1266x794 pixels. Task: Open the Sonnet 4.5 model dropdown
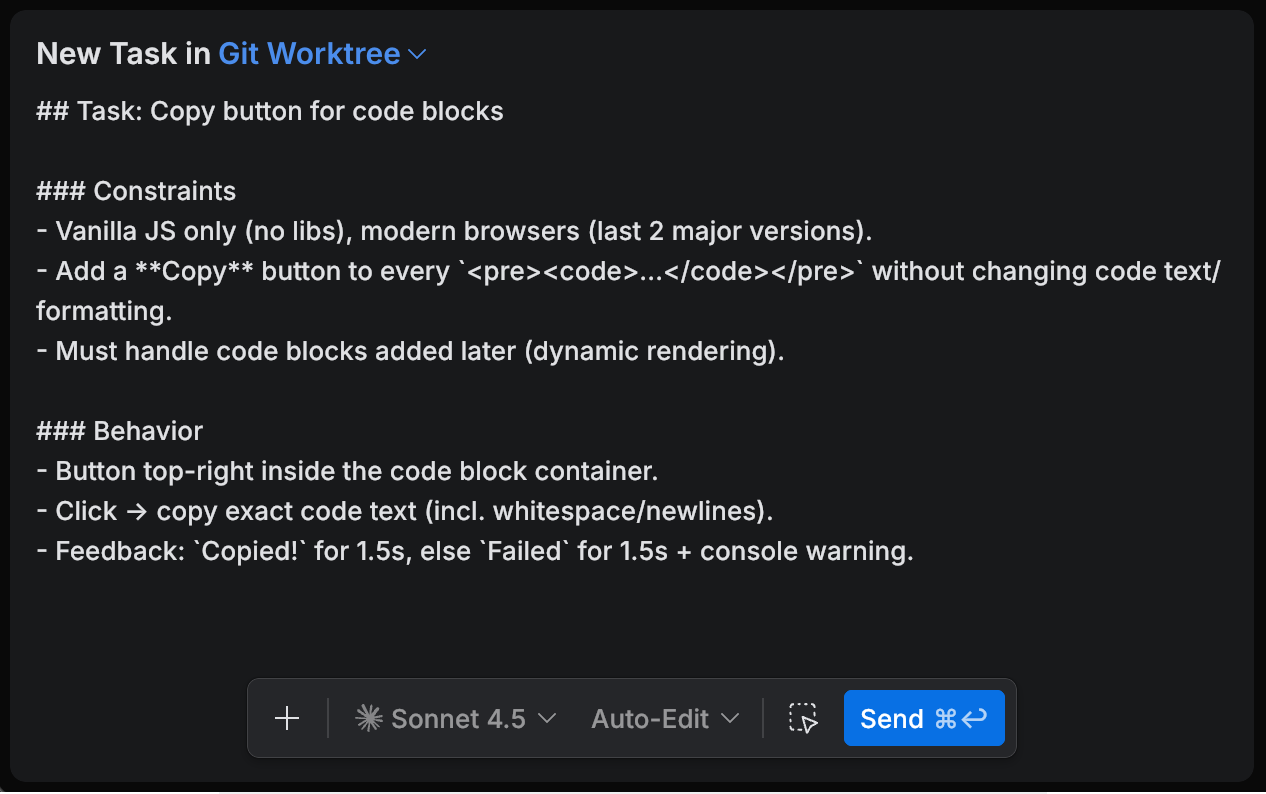coord(456,718)
